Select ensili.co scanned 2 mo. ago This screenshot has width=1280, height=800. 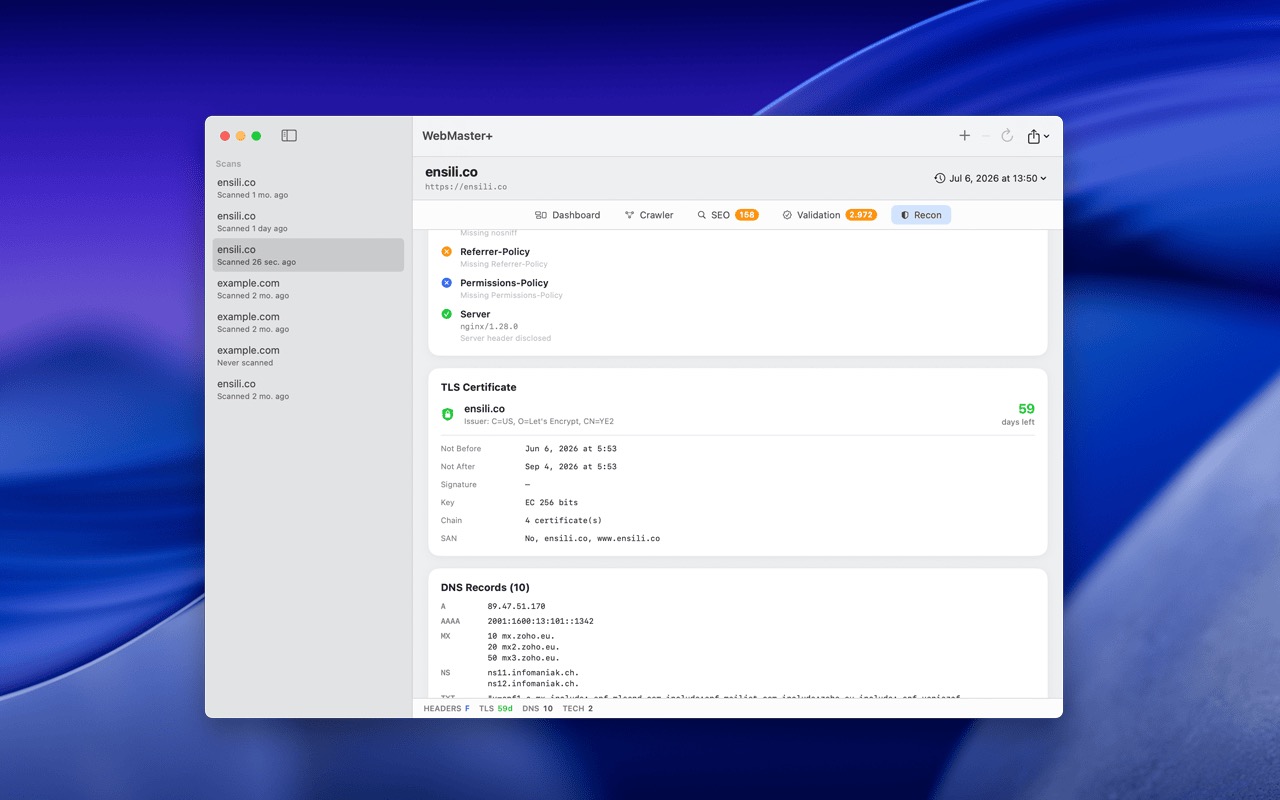click(308, 389)
